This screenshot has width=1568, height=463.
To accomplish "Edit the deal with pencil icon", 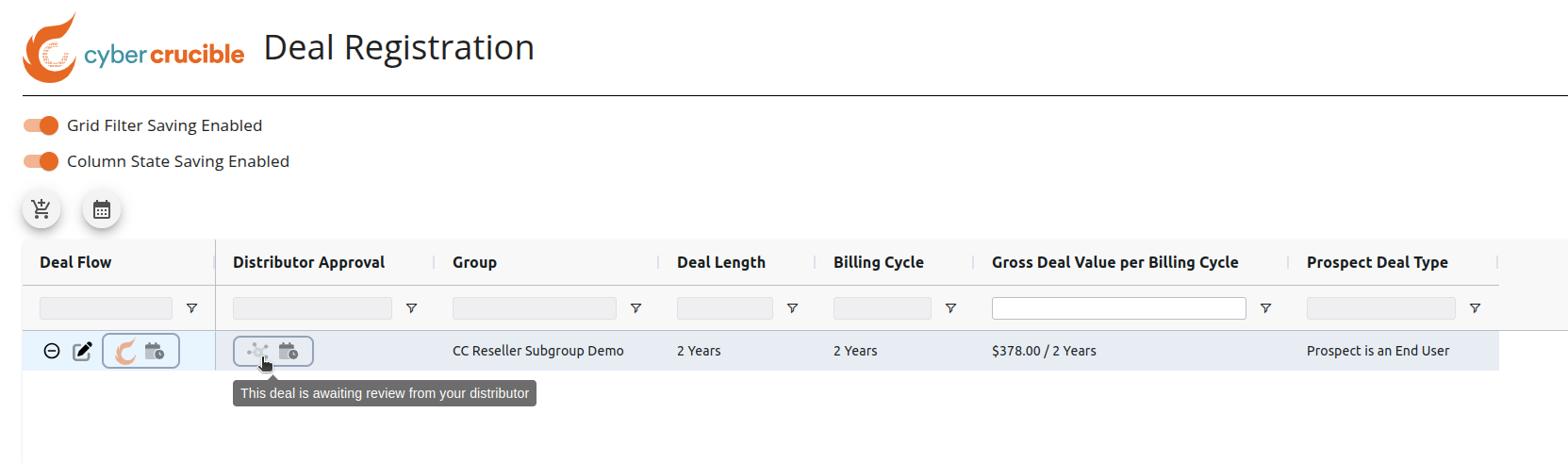I will [83, 351].
